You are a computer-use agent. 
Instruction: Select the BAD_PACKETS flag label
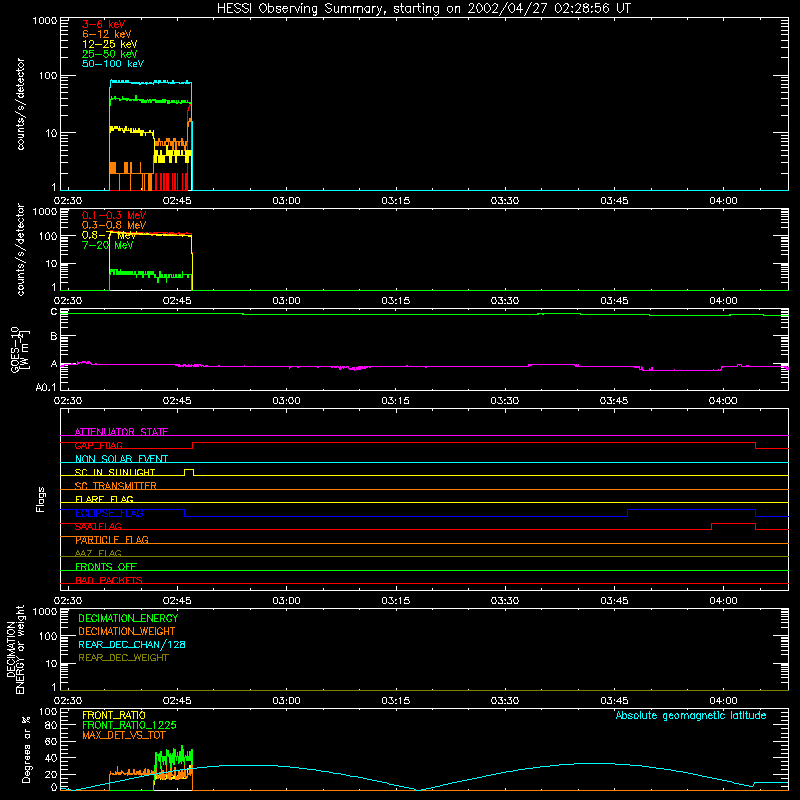[x=109, y=580]
